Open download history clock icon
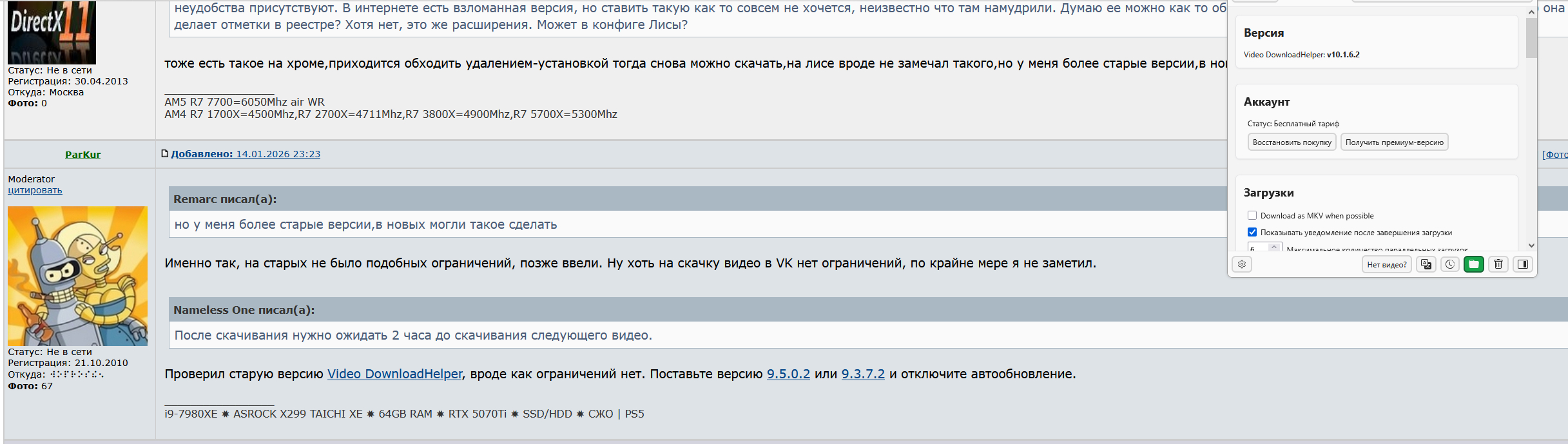 point(1450,264)
